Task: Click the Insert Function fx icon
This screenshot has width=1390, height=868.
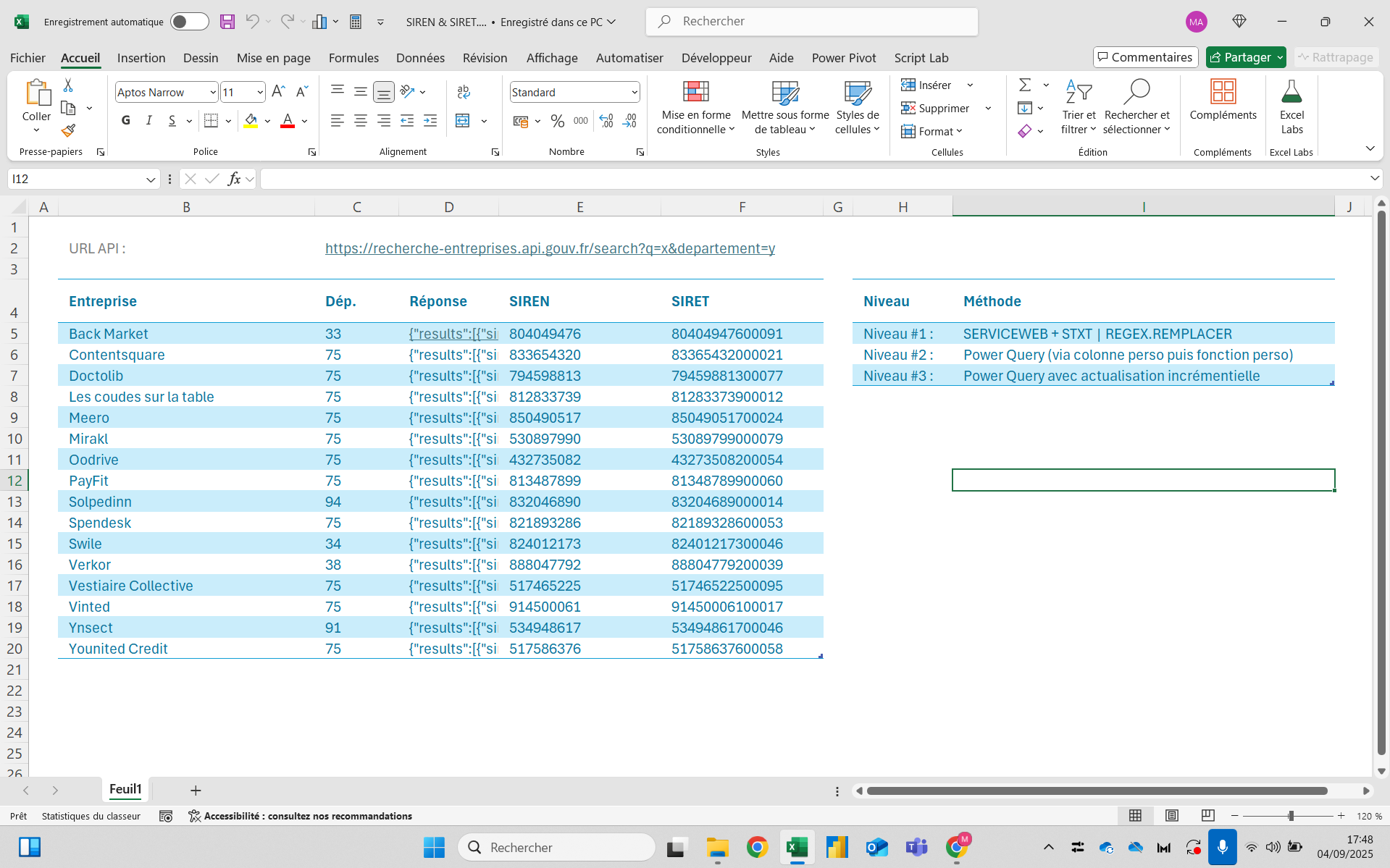Action: pos(234,179)
